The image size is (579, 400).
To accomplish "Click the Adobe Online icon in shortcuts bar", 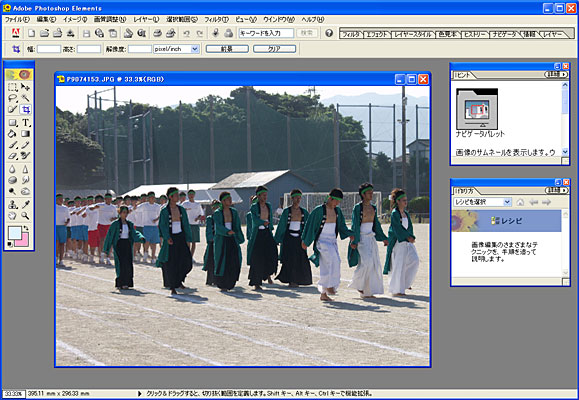I will pyautogui.click(x=16, y=33).
